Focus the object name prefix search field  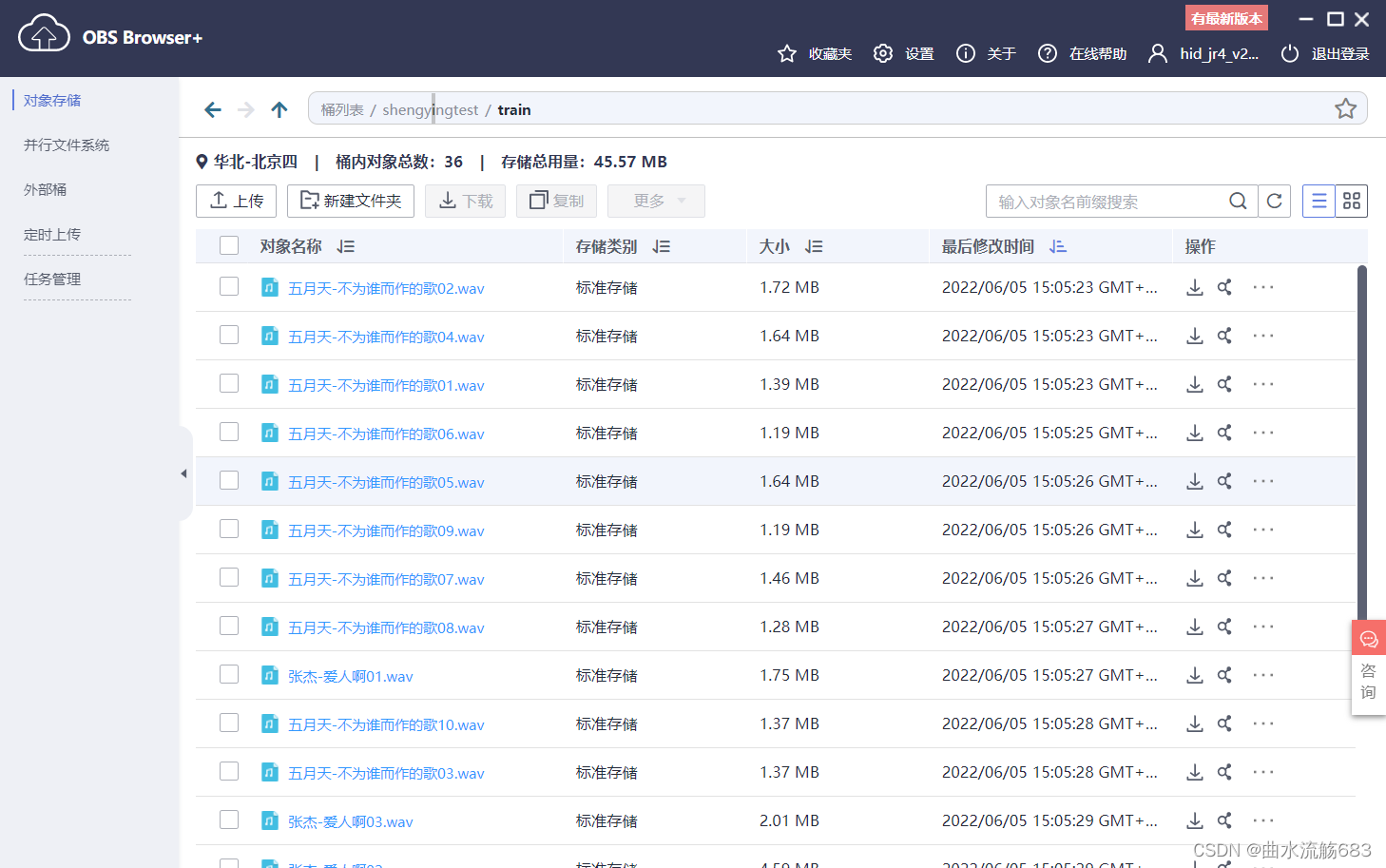tap(1107, 202)
